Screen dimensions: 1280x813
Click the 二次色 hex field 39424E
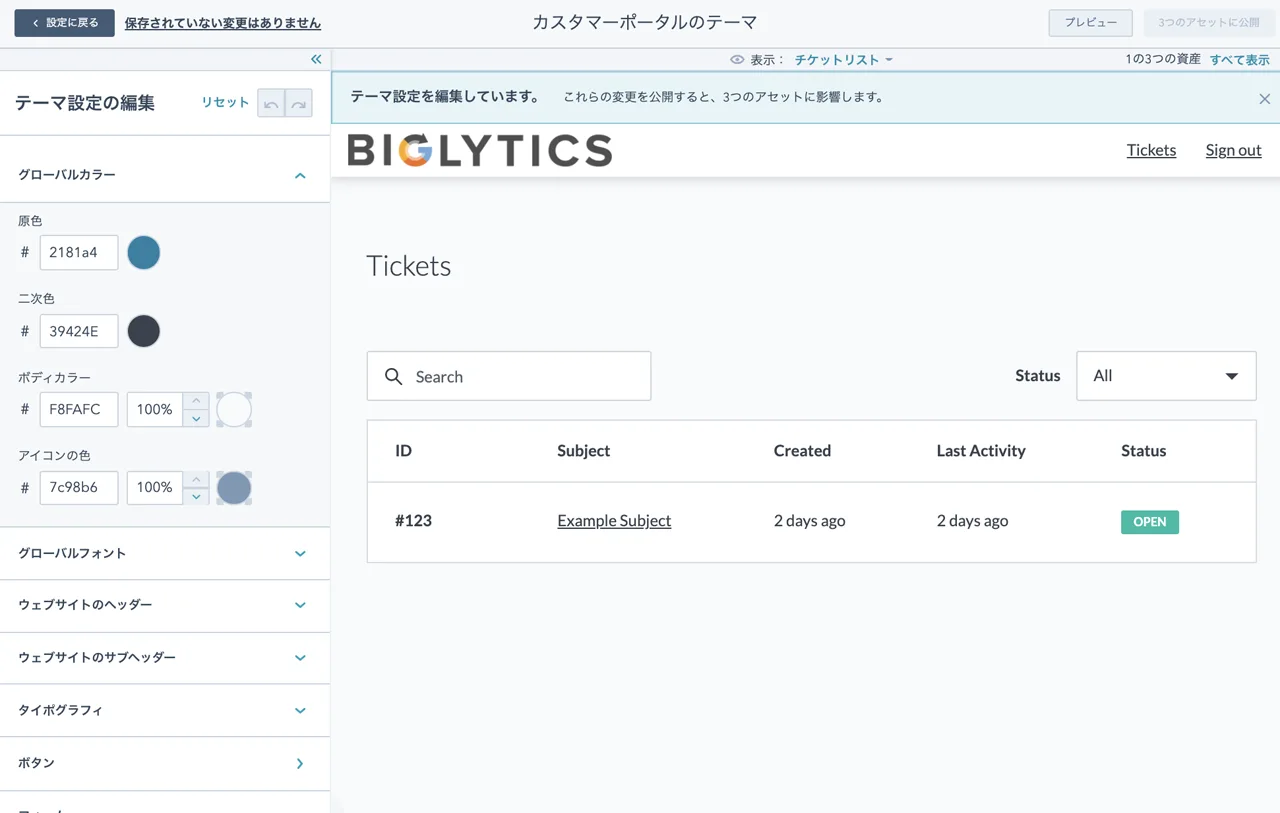click(79, 331)
